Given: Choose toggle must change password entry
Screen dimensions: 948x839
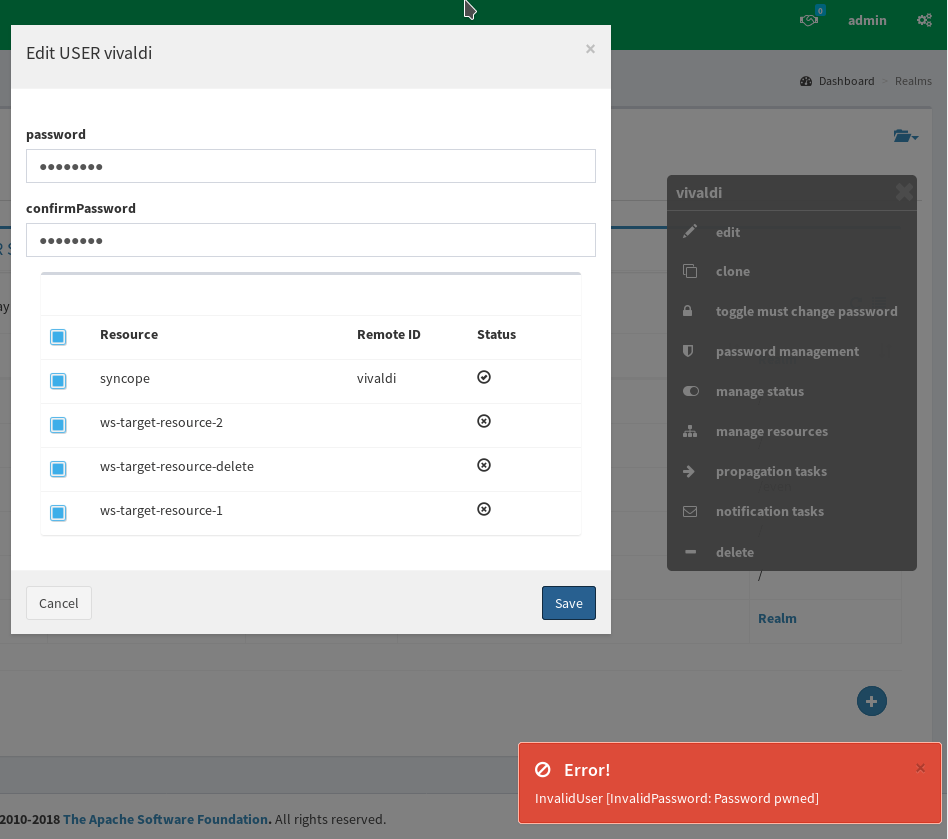Looking at the screenshot, I should 807,311.
